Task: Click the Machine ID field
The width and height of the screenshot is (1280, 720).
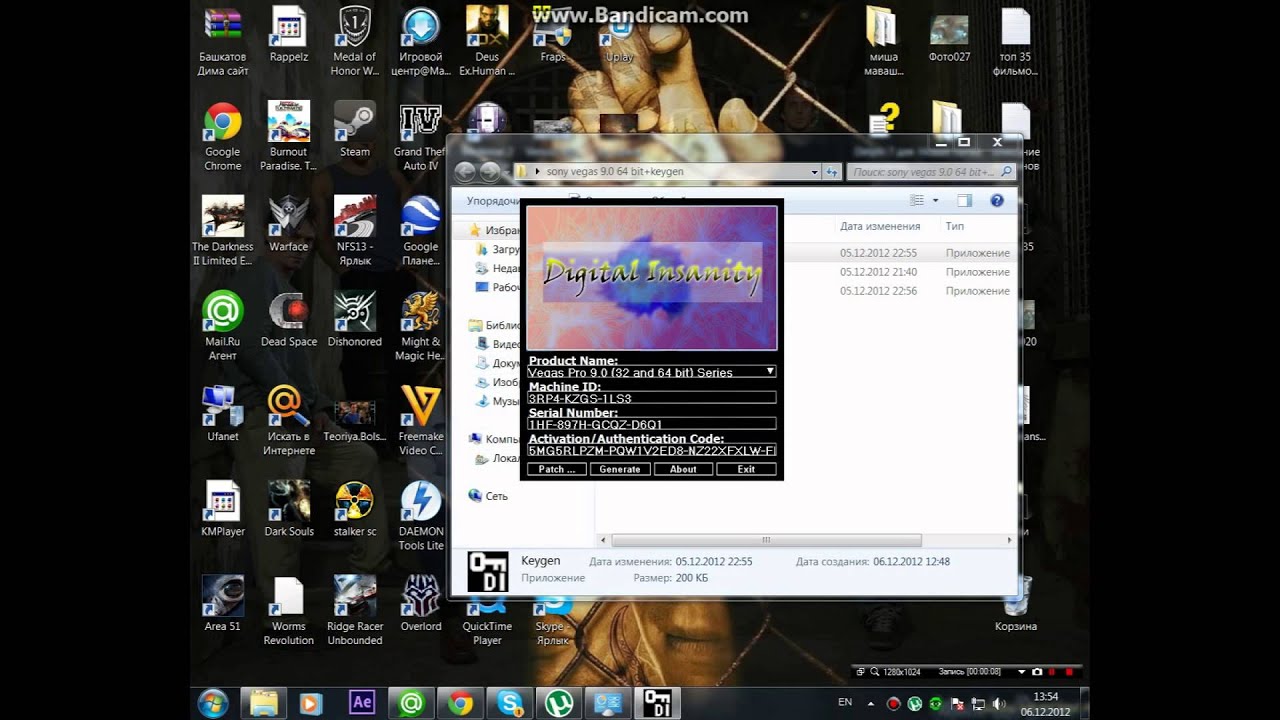Action: pyautogui.click(x=652, y=398)
